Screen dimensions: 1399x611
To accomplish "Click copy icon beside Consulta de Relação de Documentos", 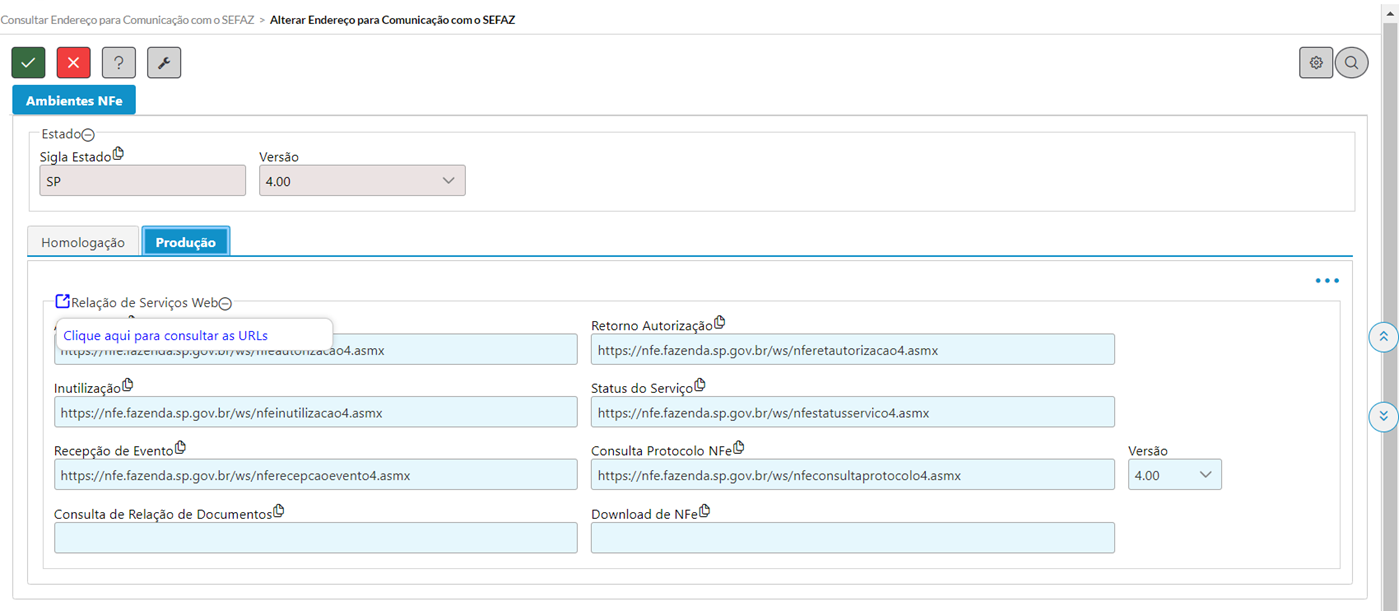I will click(x=279, y=511).
